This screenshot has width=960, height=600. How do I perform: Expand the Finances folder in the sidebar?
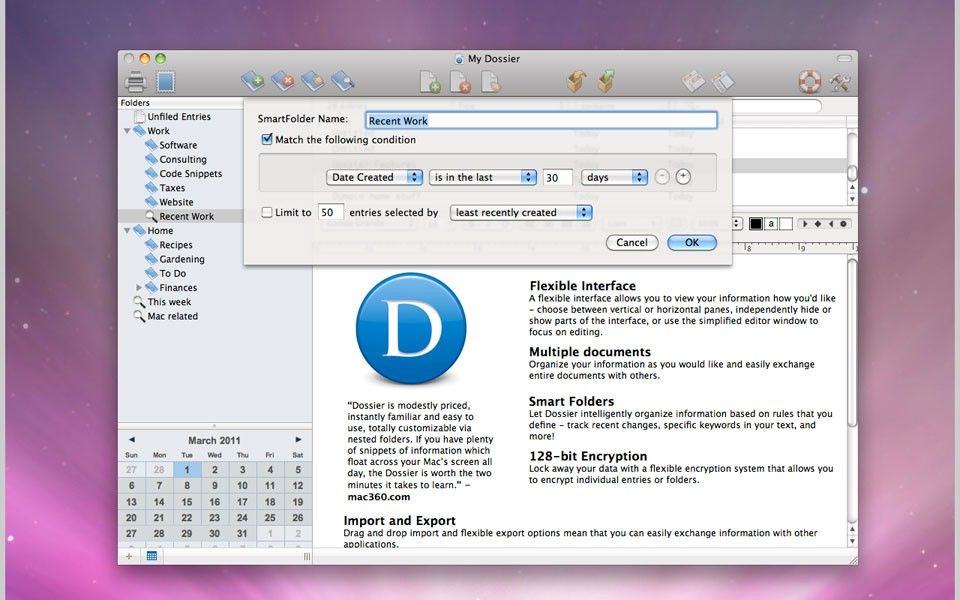140,287
